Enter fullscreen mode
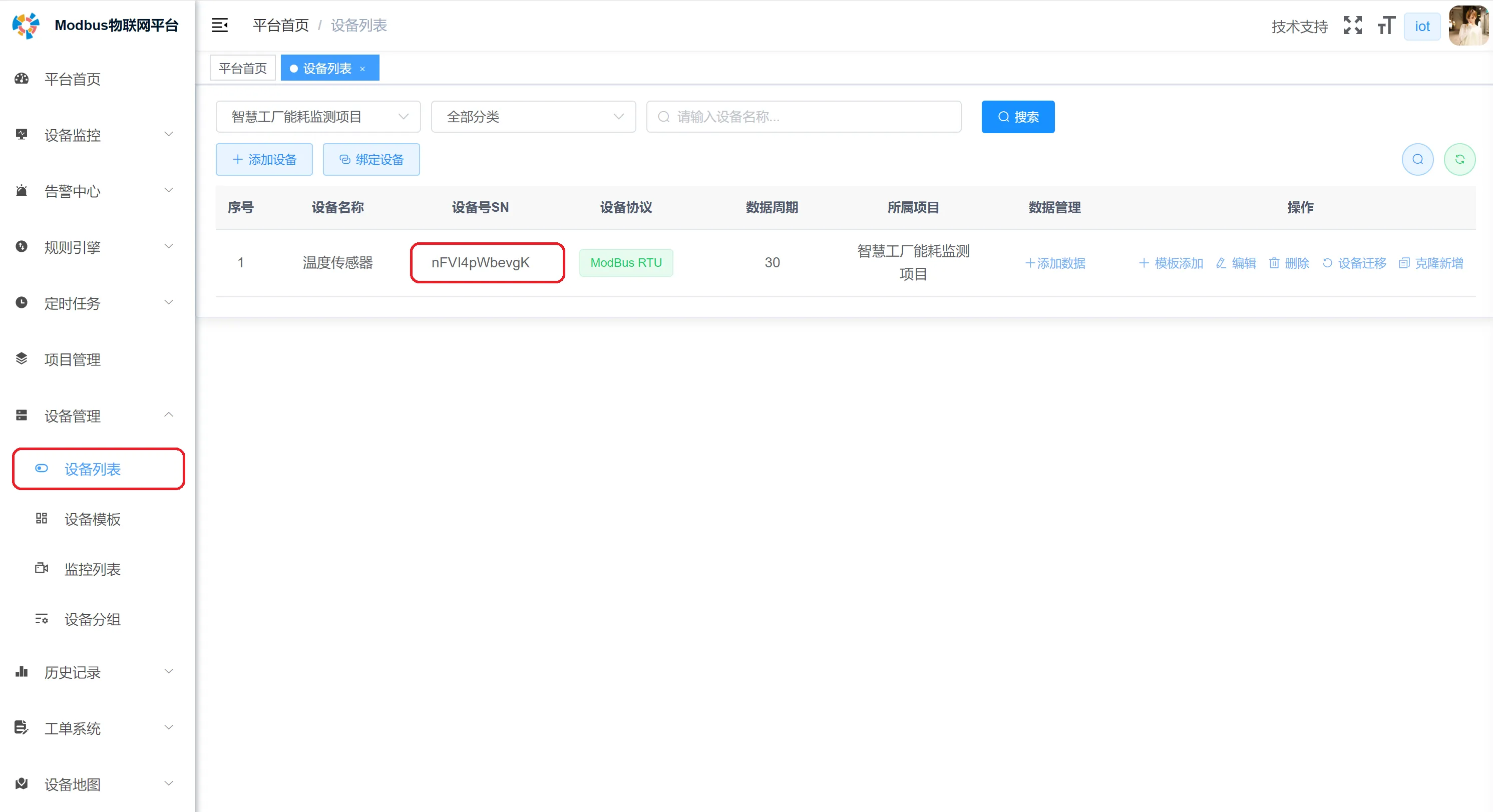Viewport: 1493px width, 812px height. (x=1352, y=25)
